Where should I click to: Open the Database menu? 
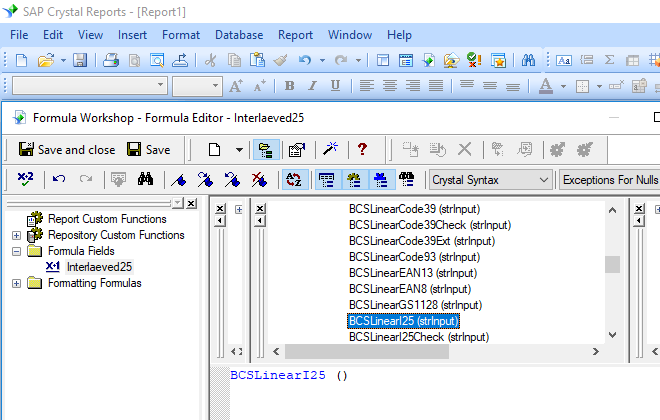[x=239, y=35]
